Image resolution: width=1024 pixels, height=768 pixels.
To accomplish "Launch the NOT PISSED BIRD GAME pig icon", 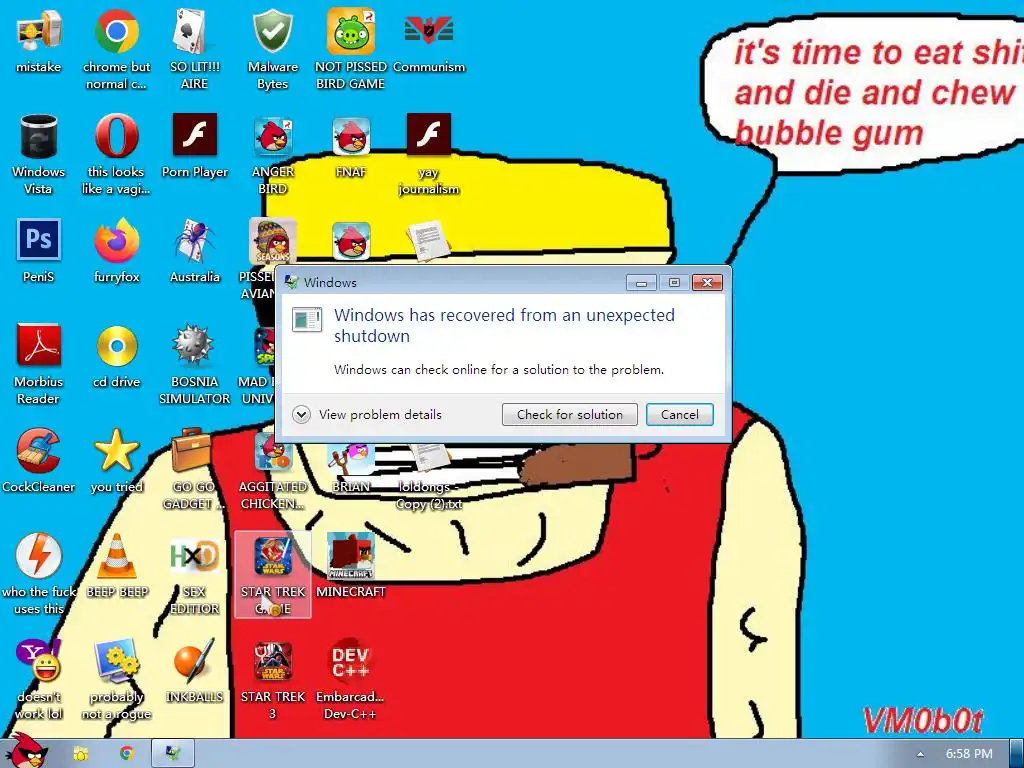I will coord(351,50).
